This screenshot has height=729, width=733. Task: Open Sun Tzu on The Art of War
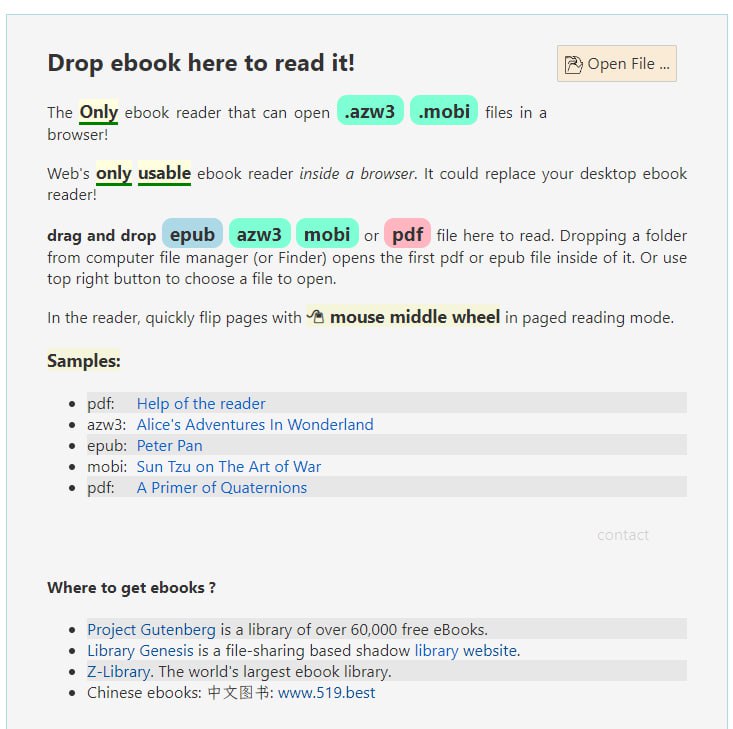click(229, 466)
